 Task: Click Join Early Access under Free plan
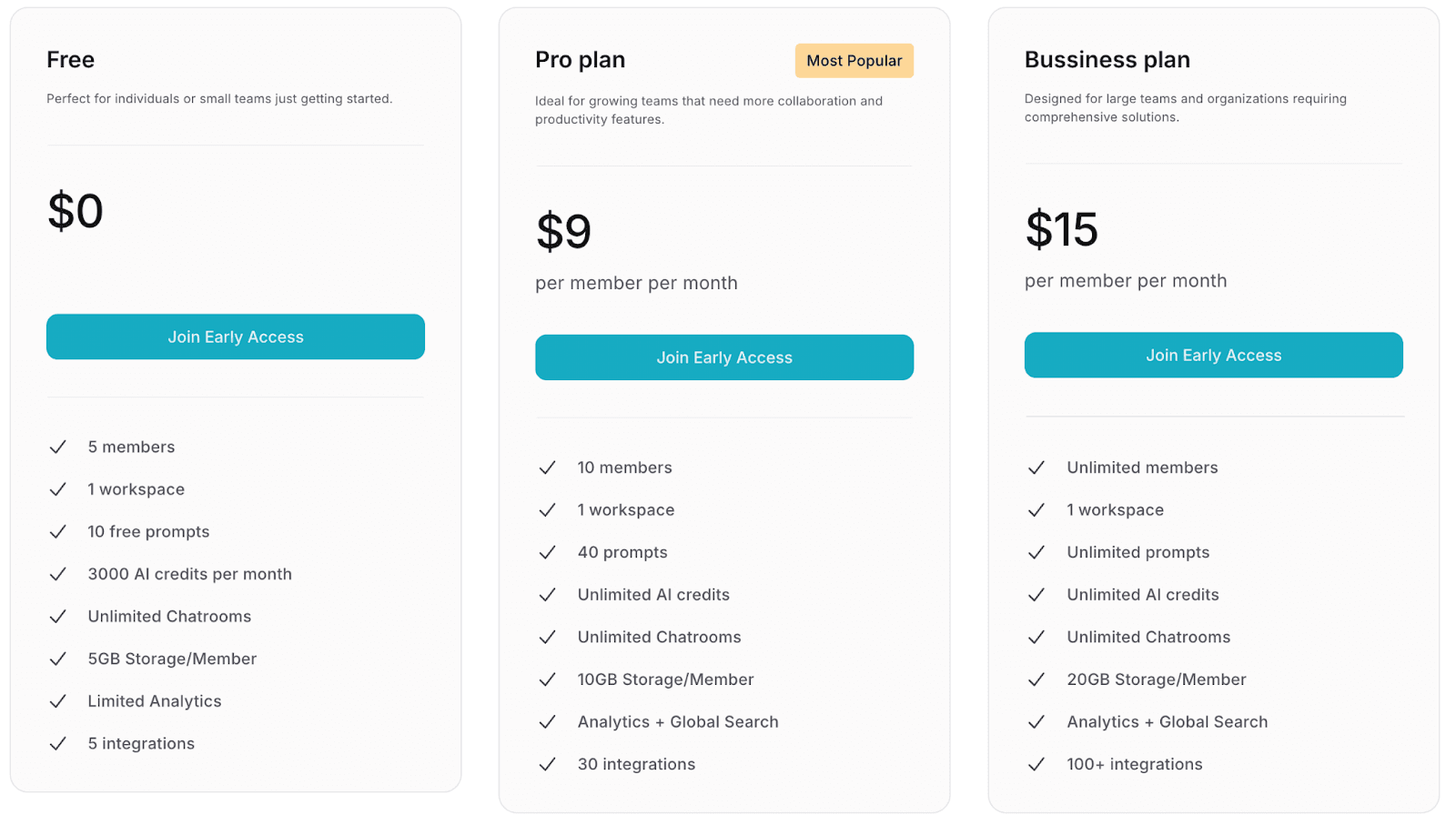(x=235, y=337)
